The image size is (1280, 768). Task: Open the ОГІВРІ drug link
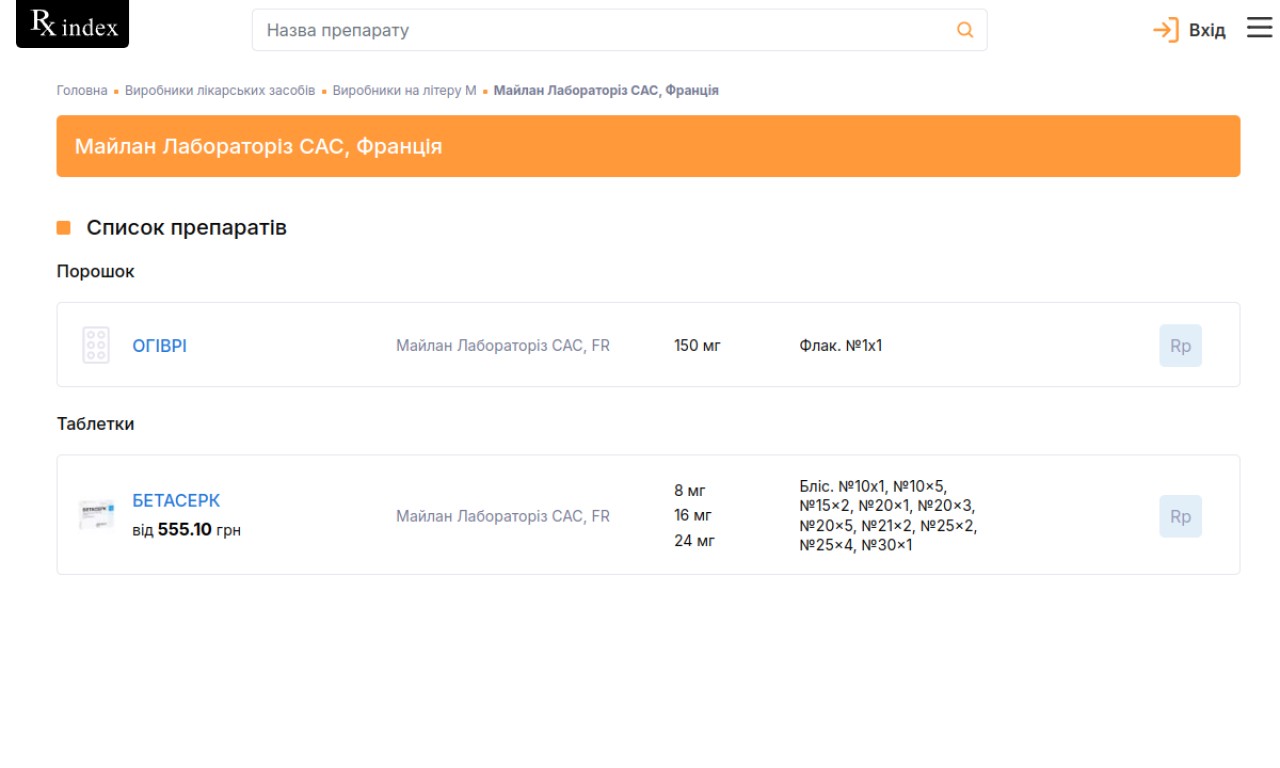coord(160,346)
